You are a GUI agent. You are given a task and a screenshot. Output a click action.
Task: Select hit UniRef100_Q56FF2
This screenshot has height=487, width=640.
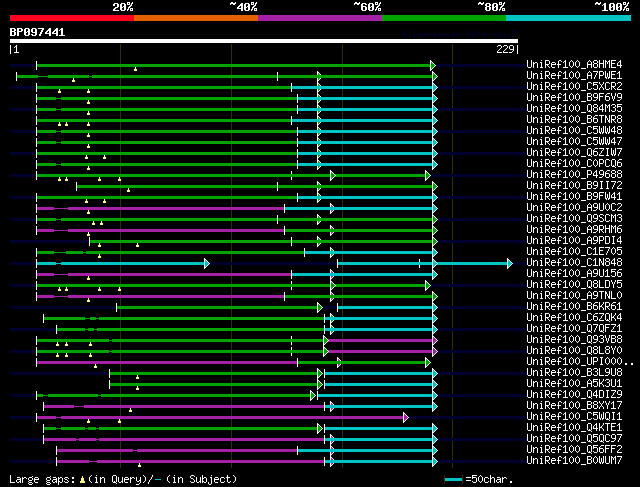point(574,450)
